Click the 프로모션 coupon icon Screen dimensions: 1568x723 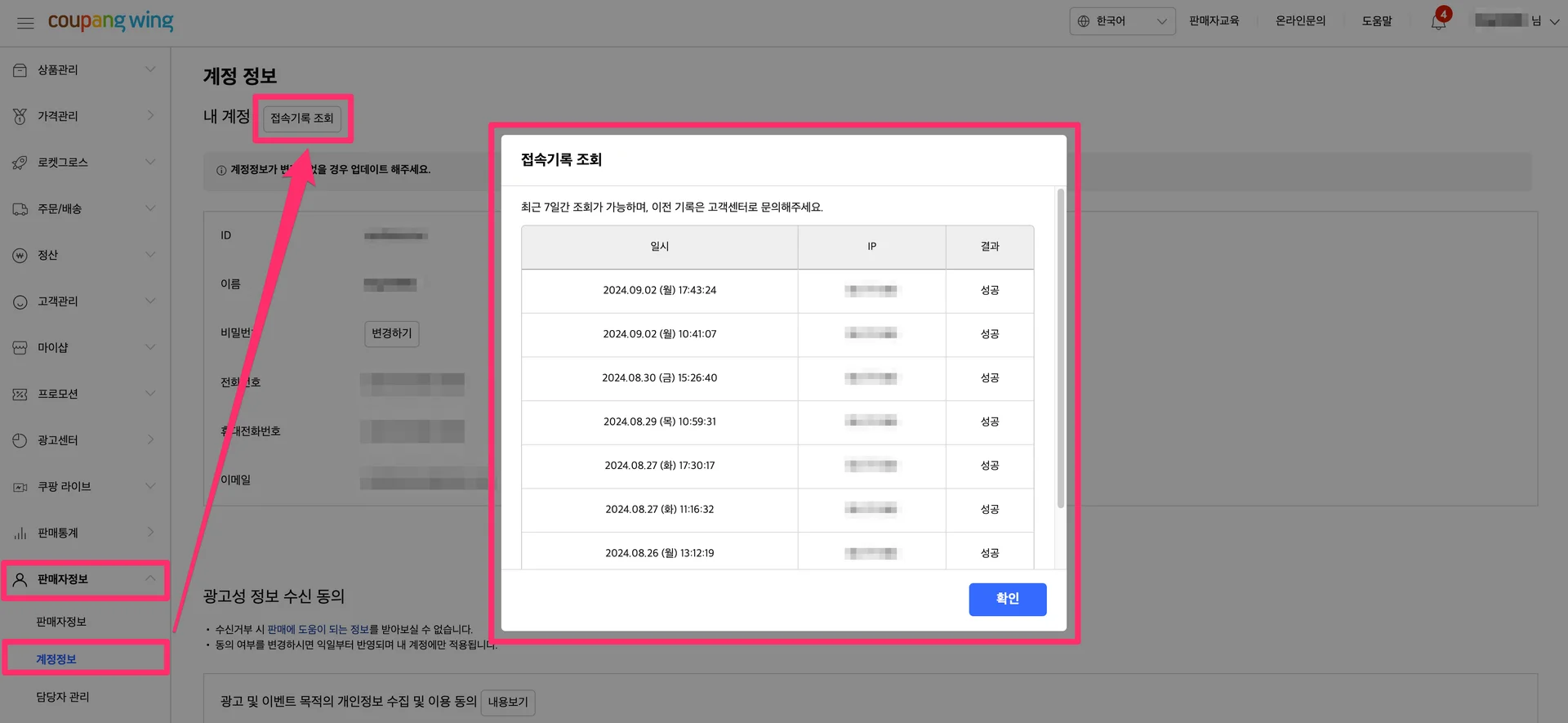(x=20, y=395)
